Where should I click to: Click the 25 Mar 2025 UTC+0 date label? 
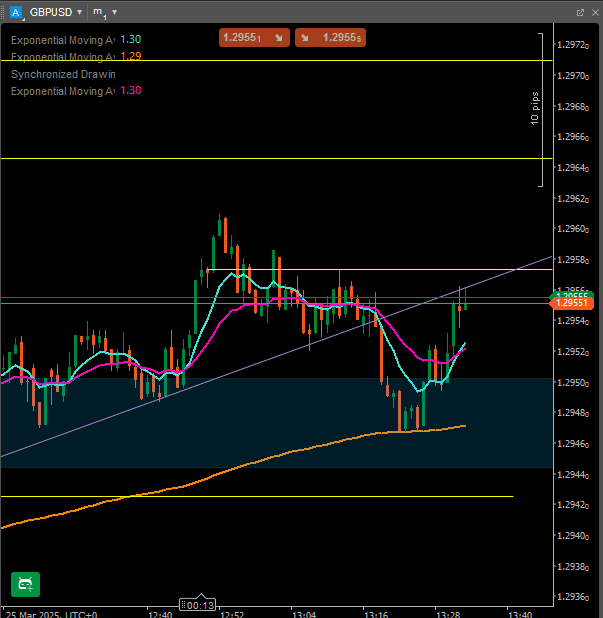(x=51, y=614)
